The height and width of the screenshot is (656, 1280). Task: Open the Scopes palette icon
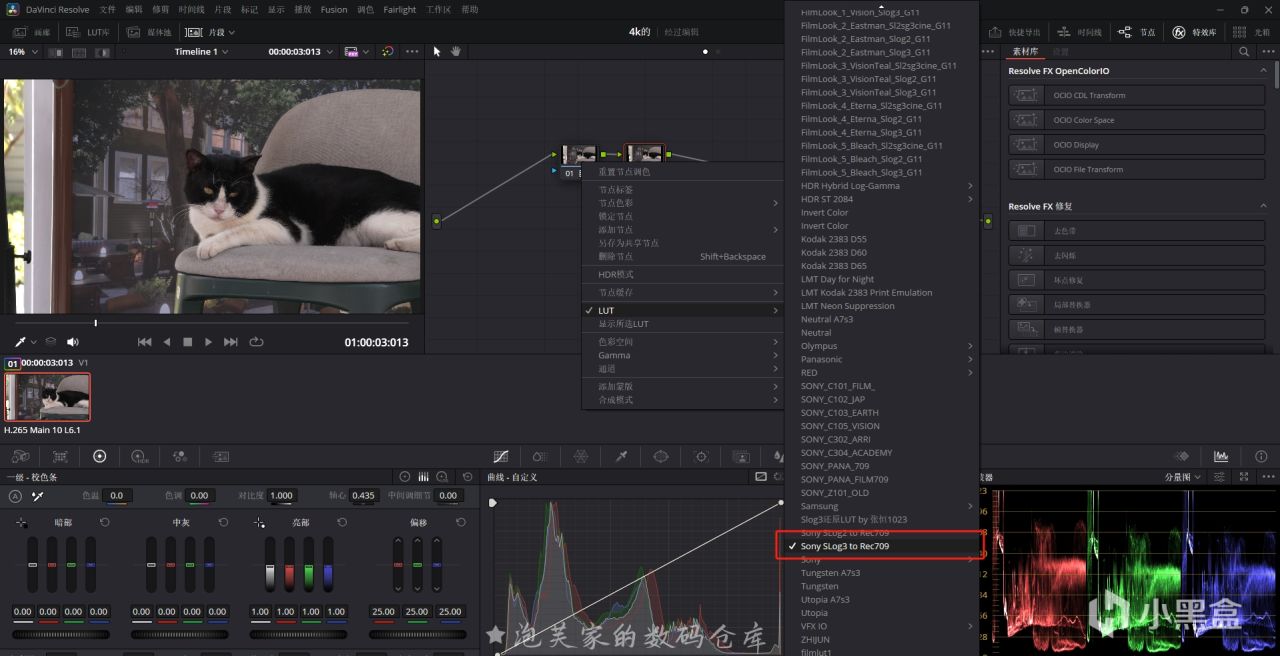point(1221,456)
